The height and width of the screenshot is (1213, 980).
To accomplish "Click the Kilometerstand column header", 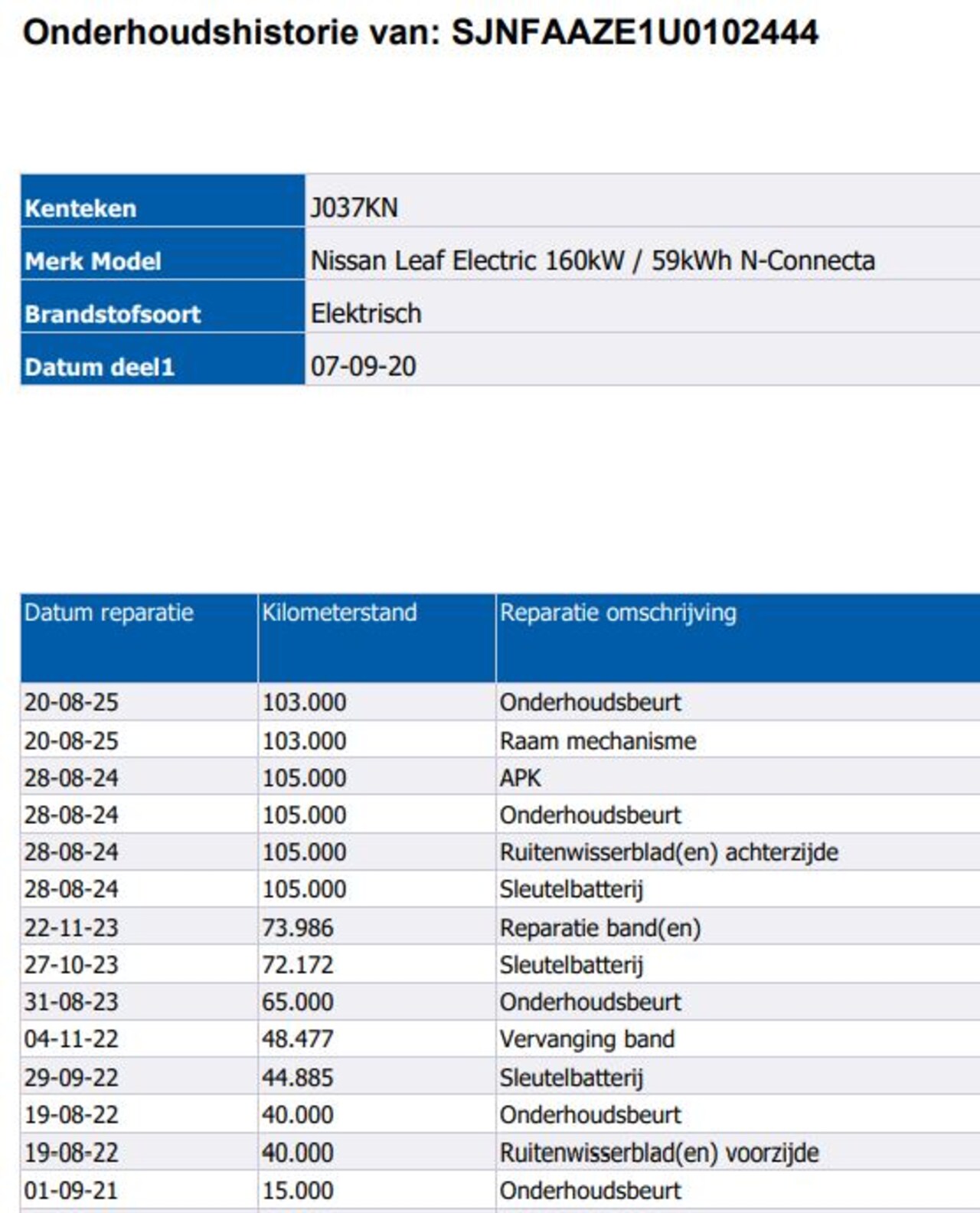I will tap(339, 613).
